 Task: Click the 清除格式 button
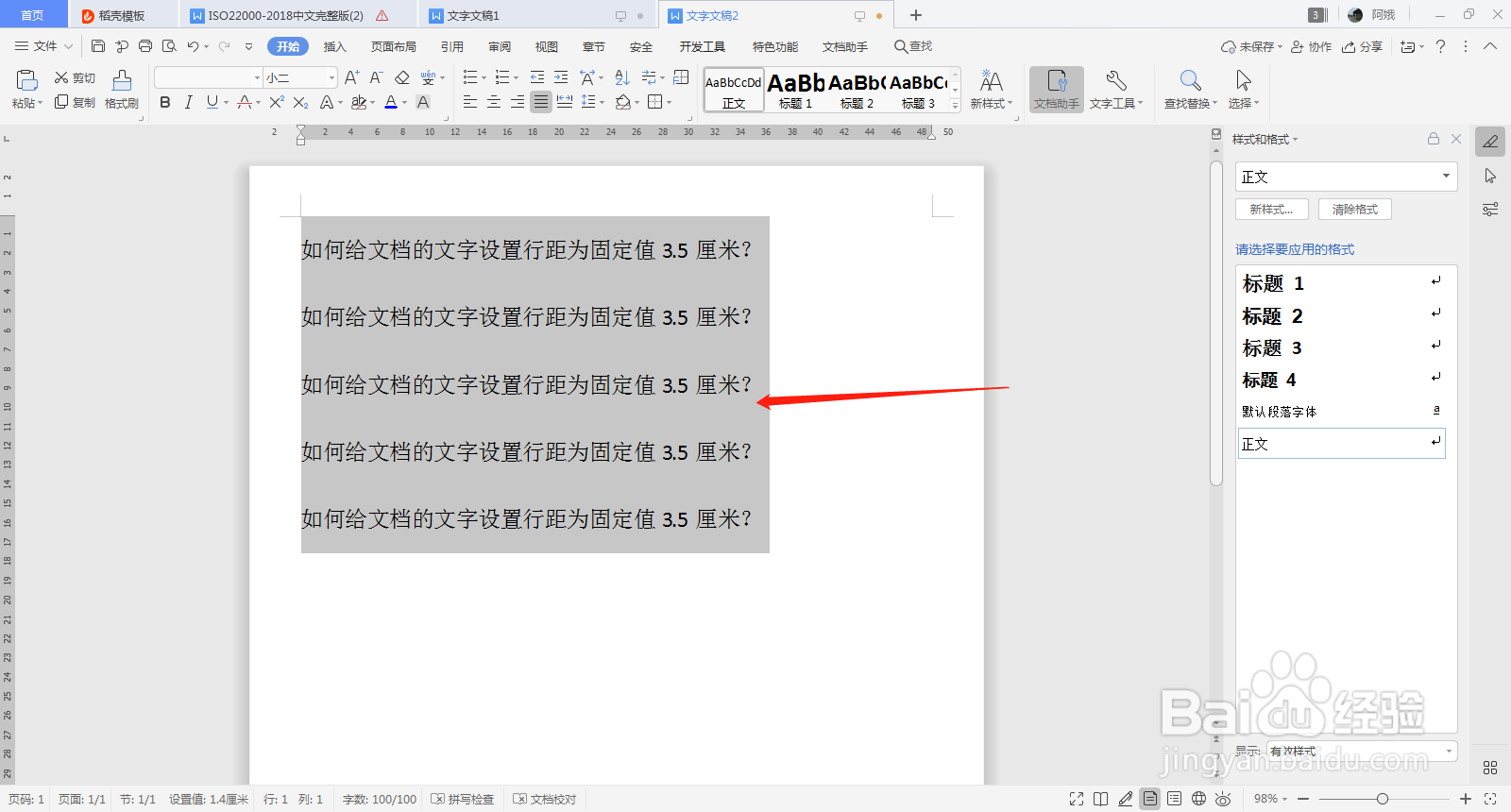[x=1354, y=210]
